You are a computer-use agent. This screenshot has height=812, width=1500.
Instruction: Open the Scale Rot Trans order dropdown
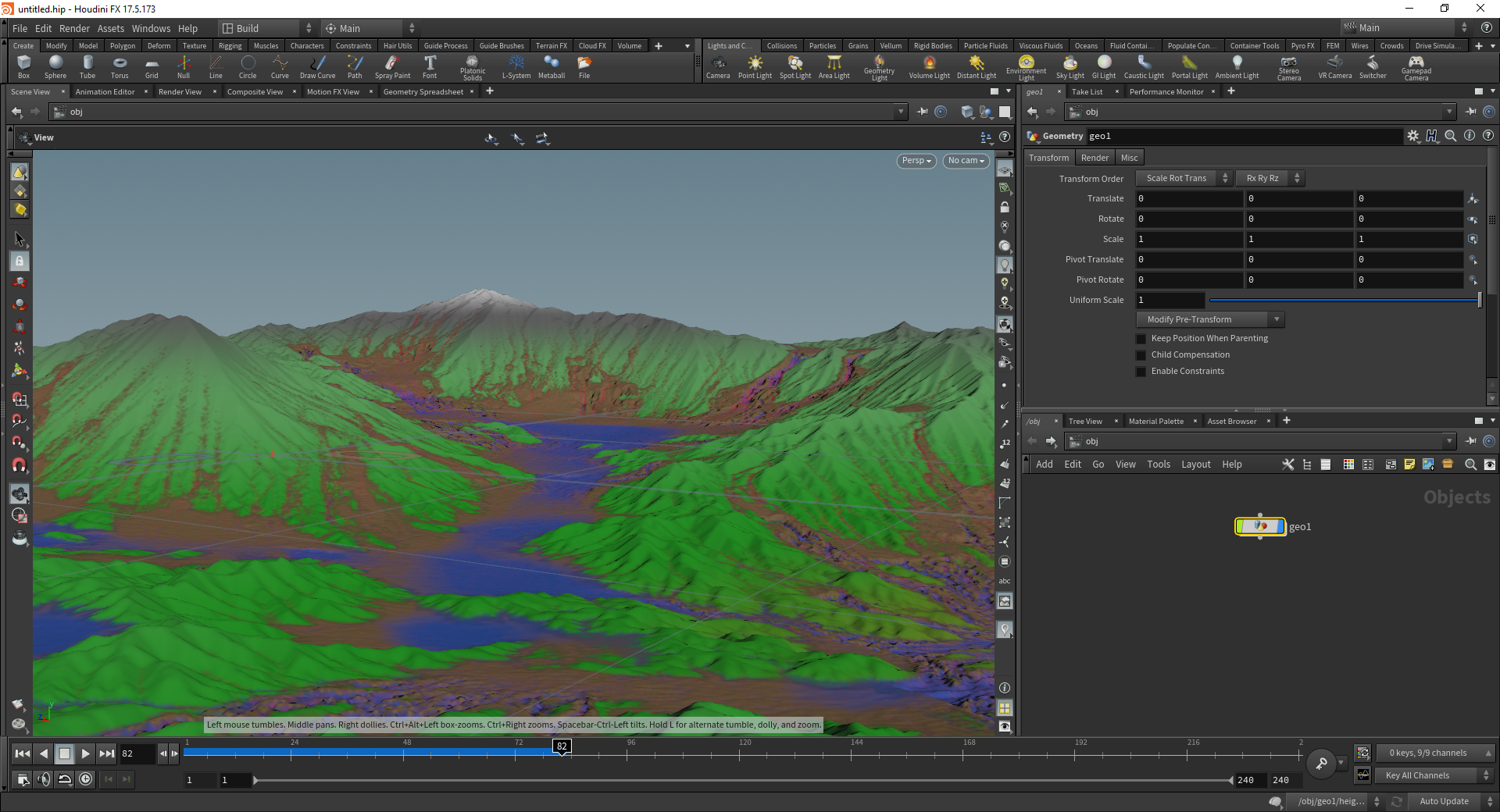pos(1184,179)
